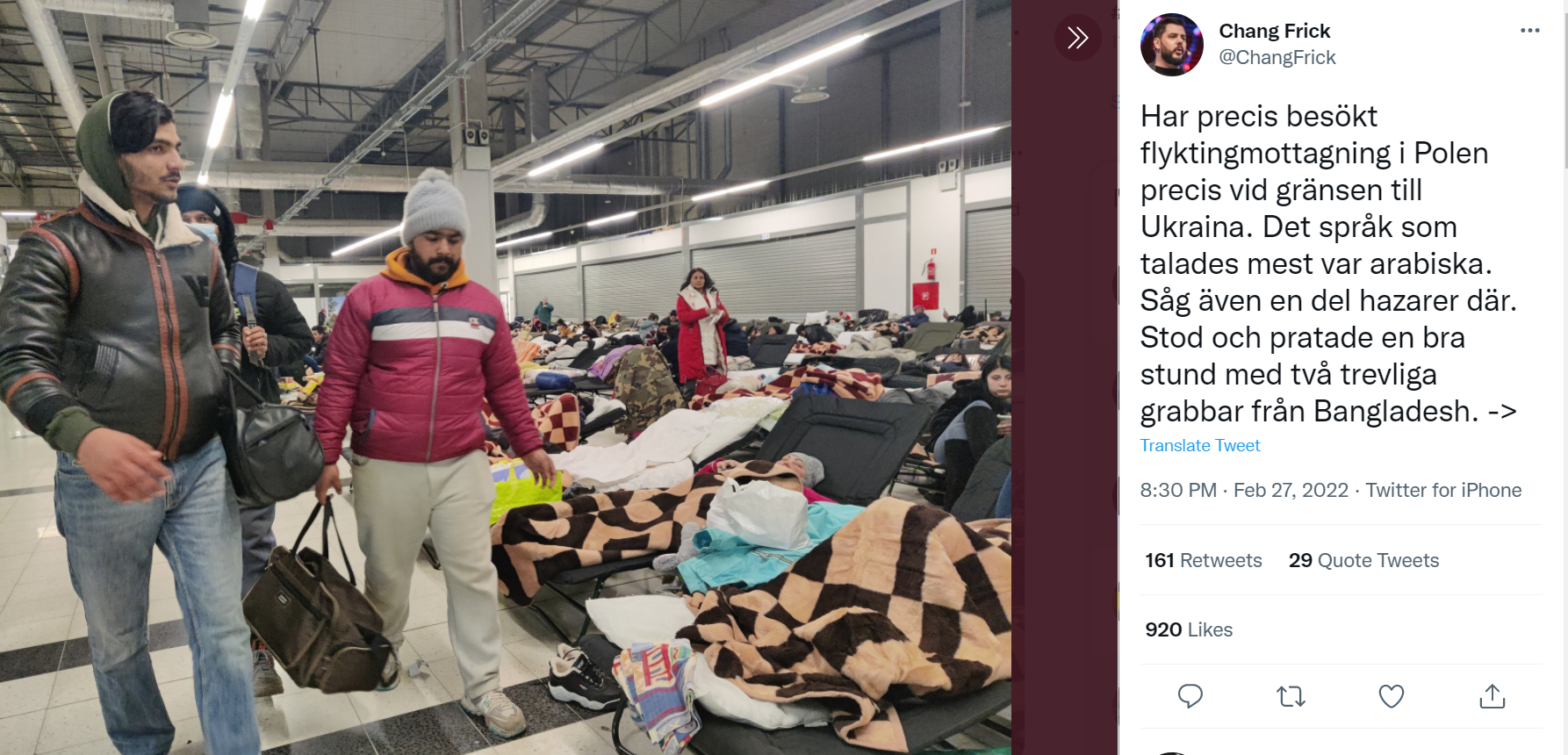Open the Chang Frick display name link
This screenshot has height=755, width=1568.
(1274, 31)
